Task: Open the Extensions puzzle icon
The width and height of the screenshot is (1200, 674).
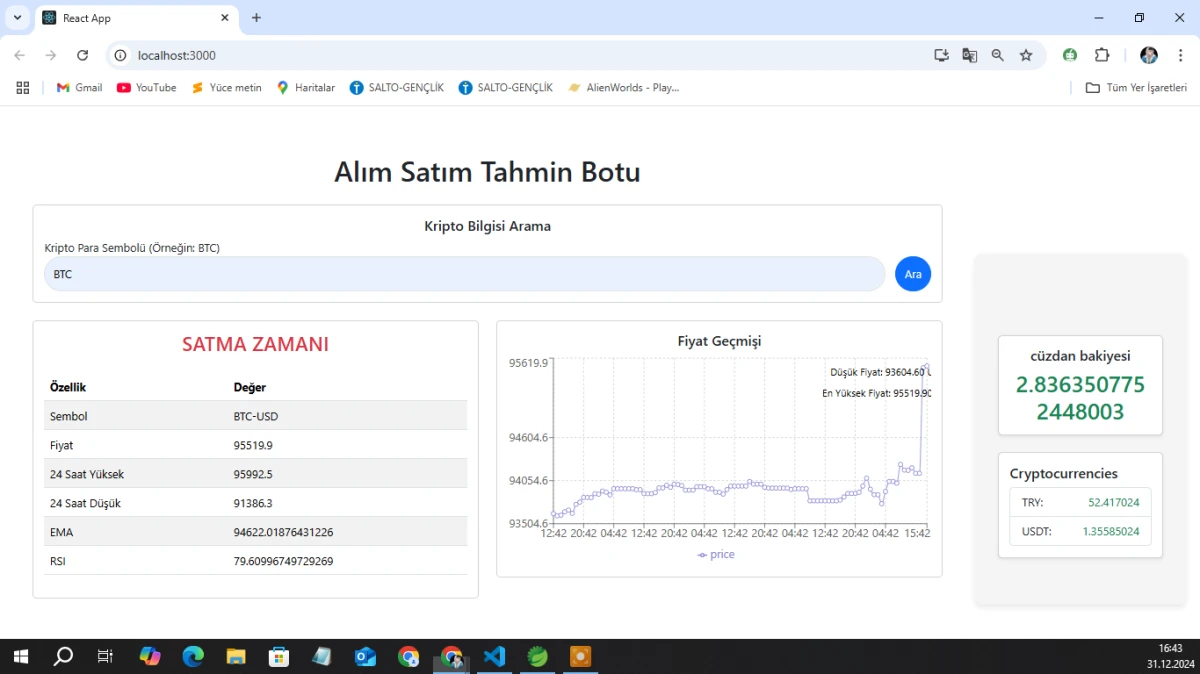Action: pyautogui.click(x=1102, y=55)
